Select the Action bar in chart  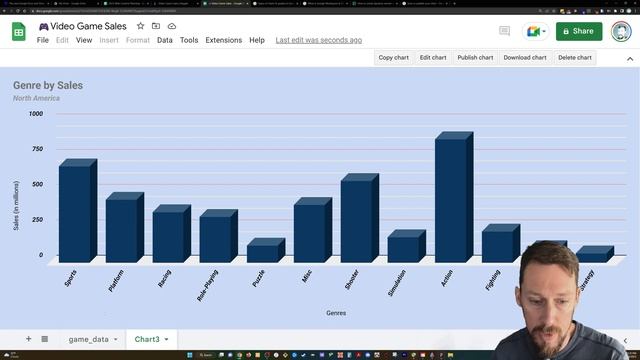(x=454, y=197)
